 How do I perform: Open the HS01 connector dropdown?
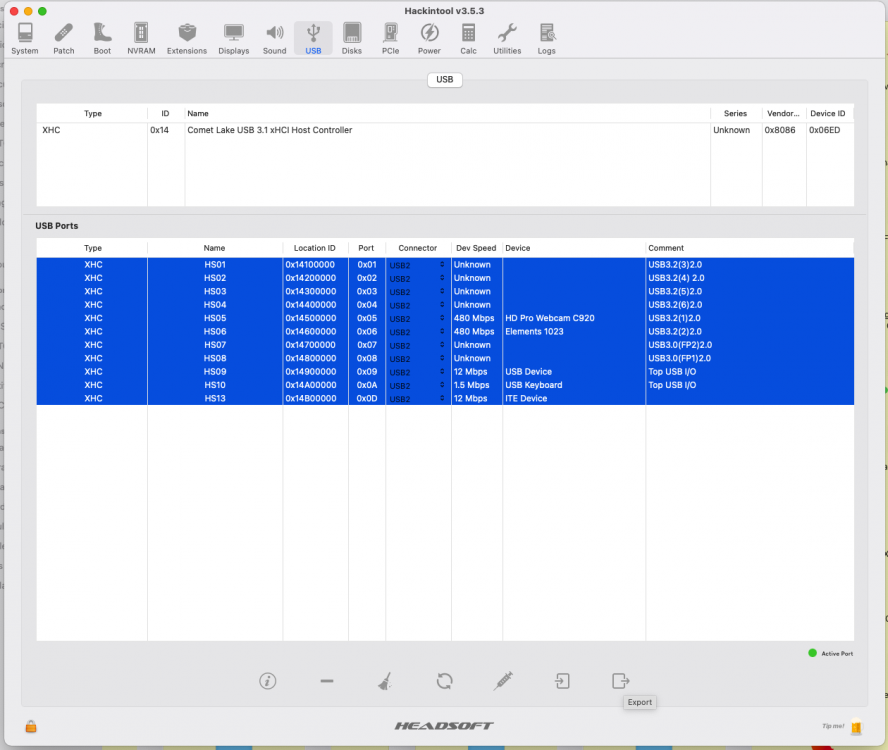tap(417, 265)
